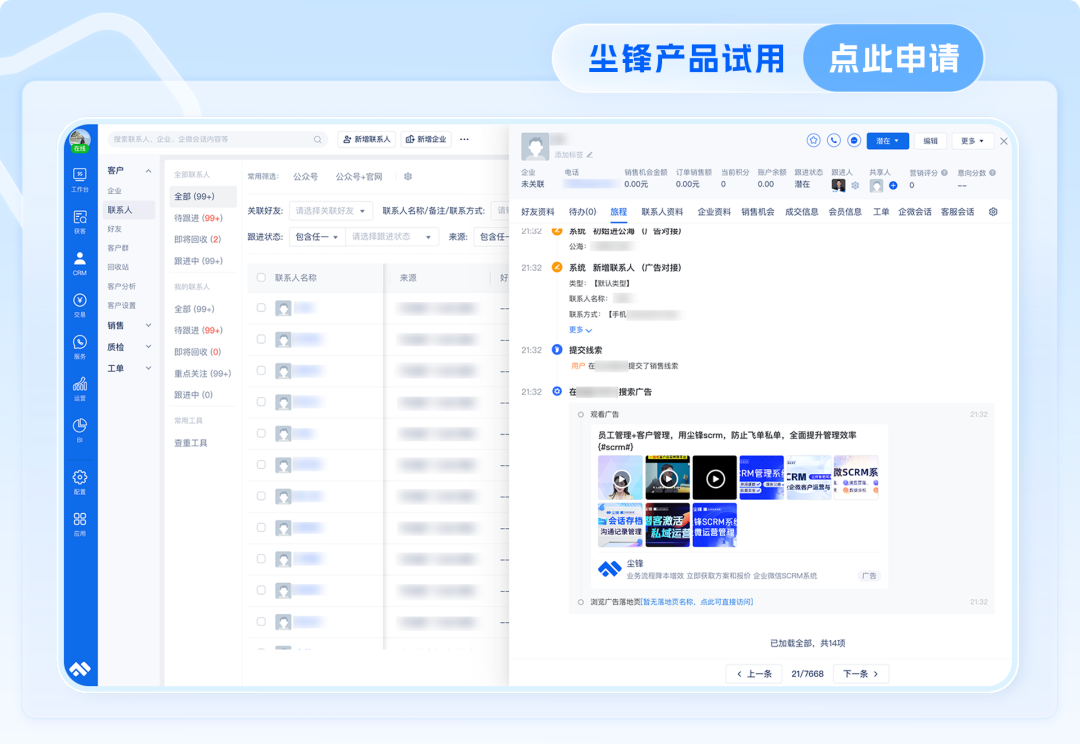Screen dimensions: 1080x744
Task: Open the 配置 settings sidebar icon
Action: coord(80,482)
